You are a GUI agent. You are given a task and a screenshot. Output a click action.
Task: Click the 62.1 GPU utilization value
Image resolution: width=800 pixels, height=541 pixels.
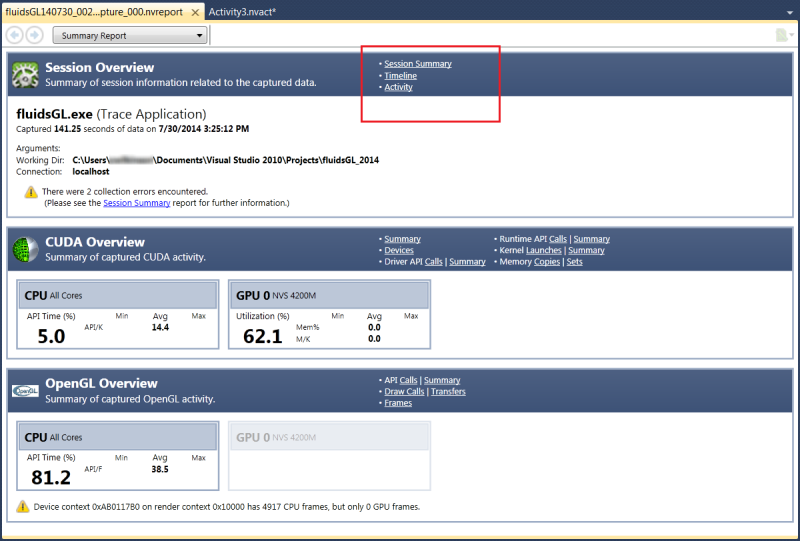point(263,336)
